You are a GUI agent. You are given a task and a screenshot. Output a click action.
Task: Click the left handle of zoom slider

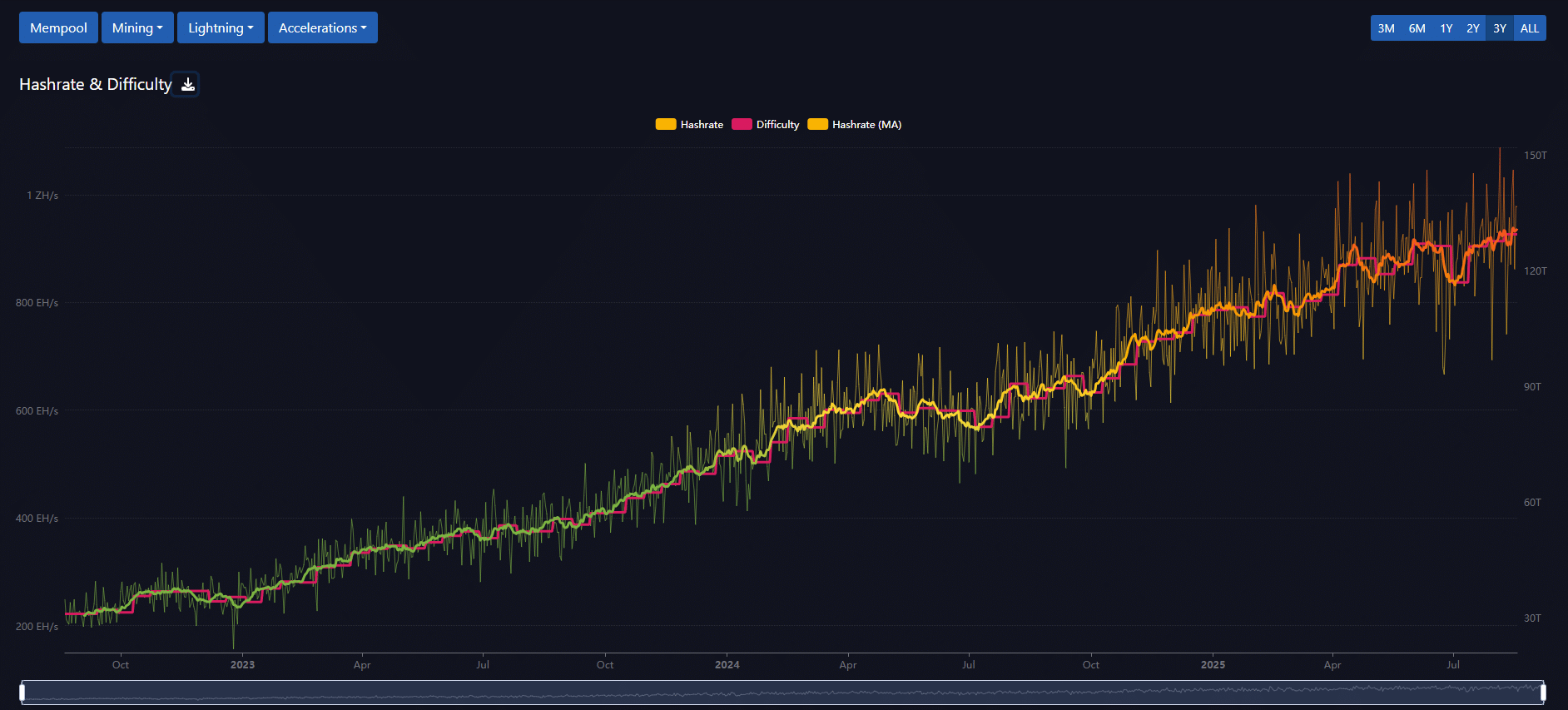22,692
